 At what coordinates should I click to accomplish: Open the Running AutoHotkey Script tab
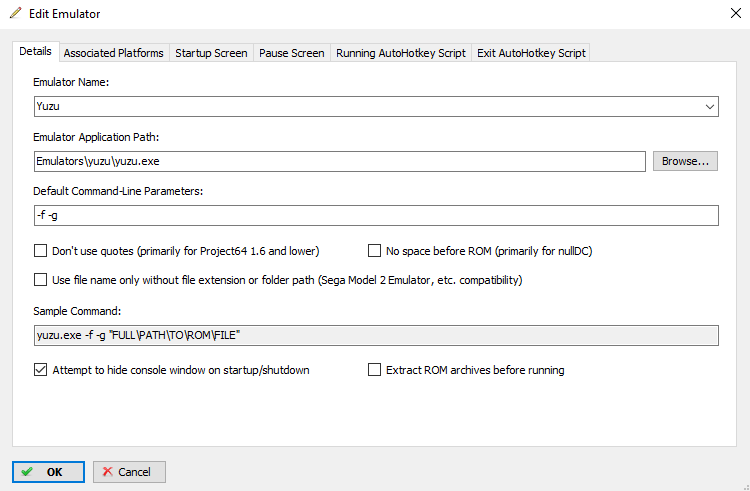401,53
